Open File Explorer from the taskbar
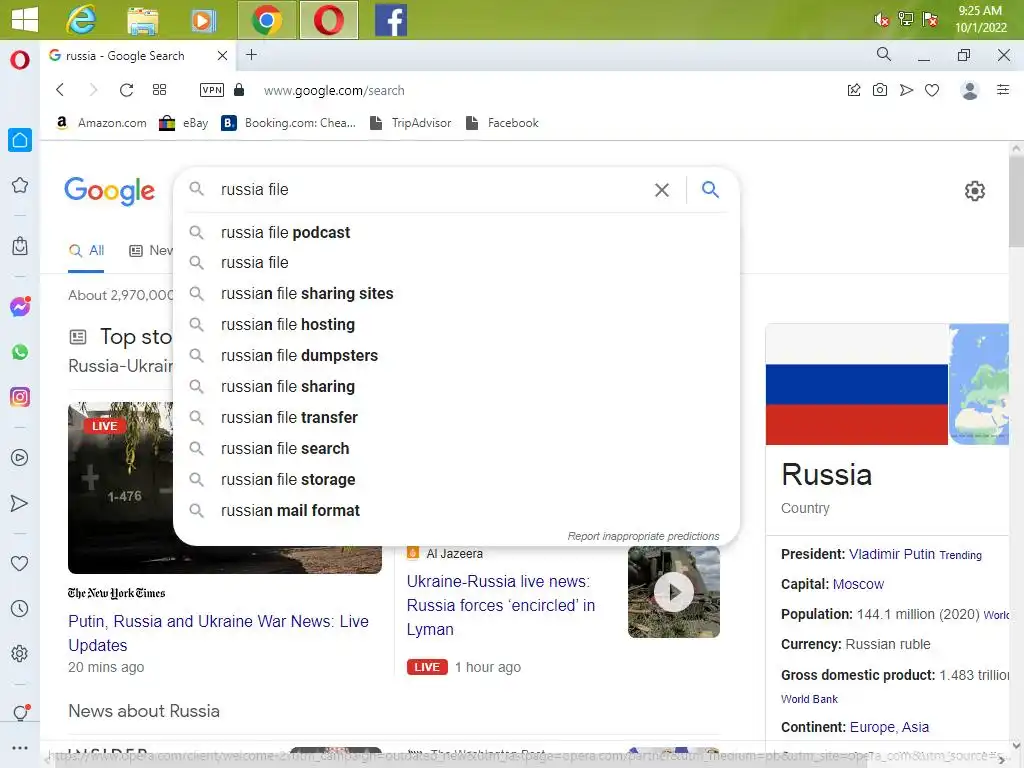This screenshot has height=768, width=1024. coord(142,20)
